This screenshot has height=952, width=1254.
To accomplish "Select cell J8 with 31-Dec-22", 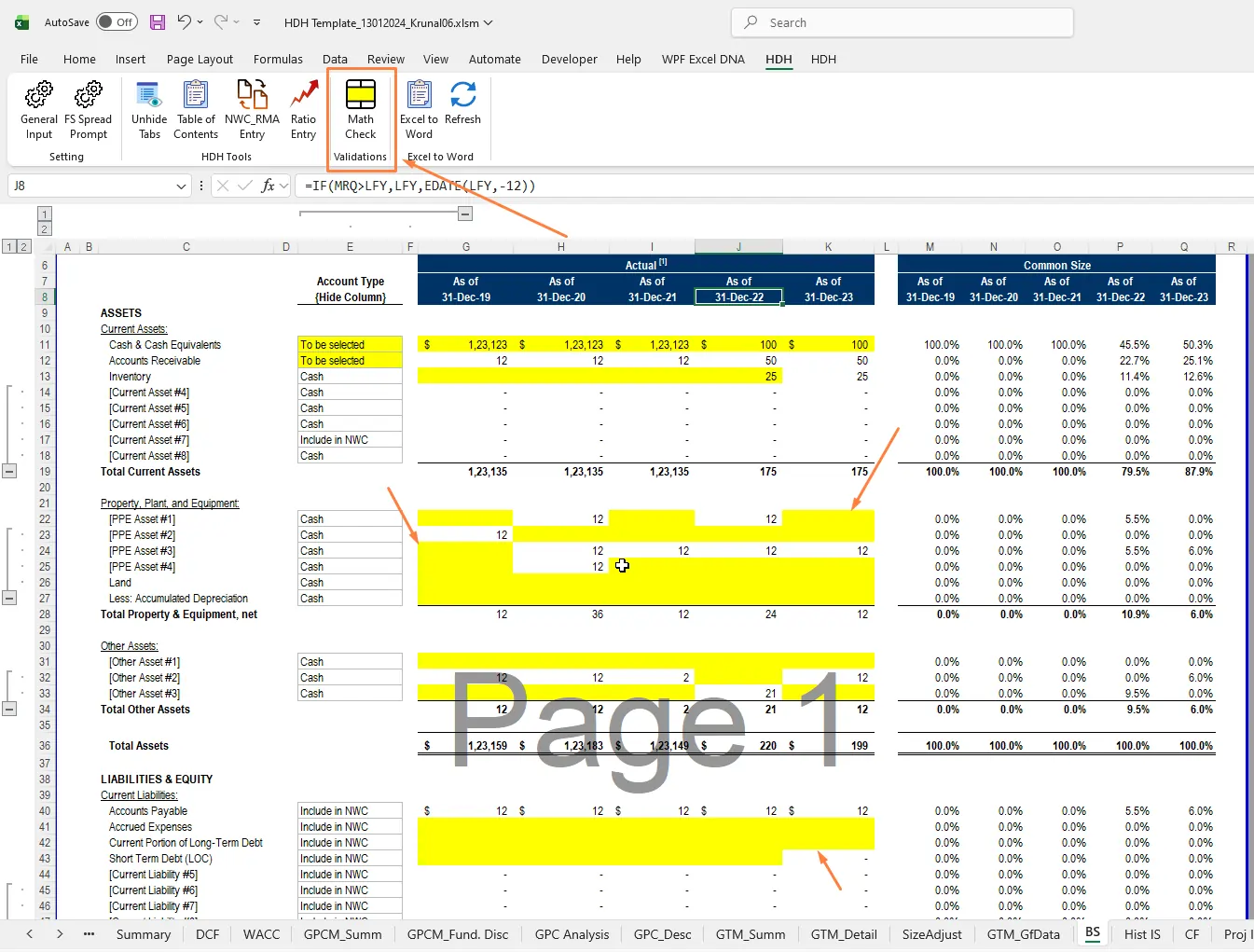I will (x=738, y=297).
